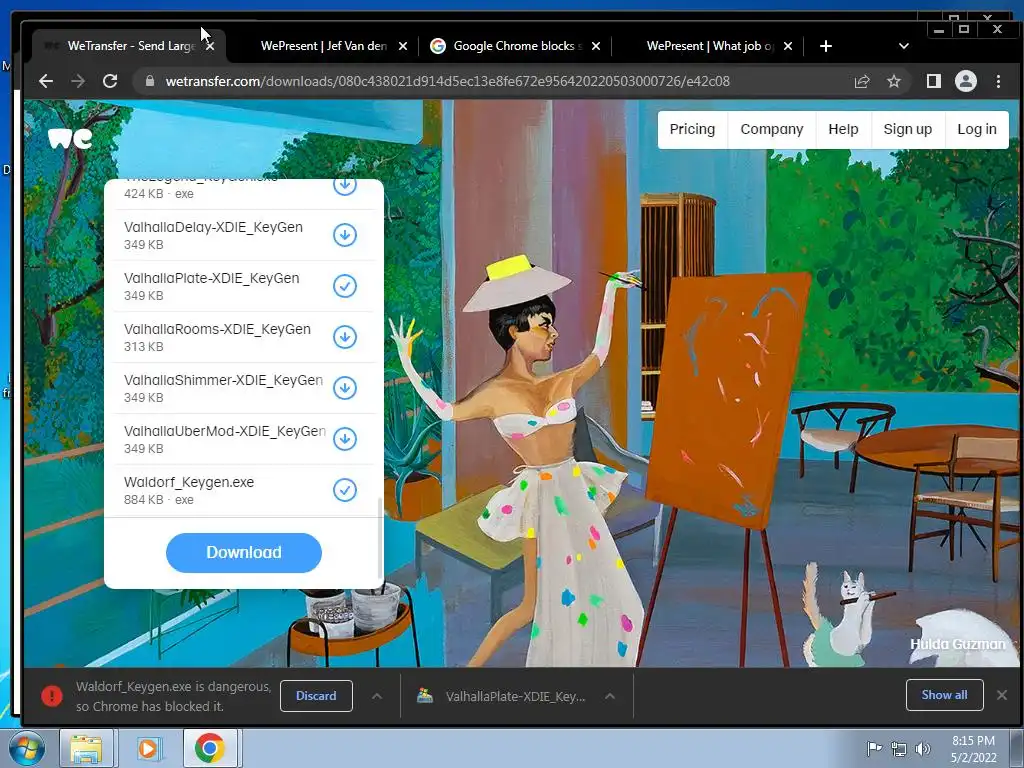Expand options for the blocked Waldorf_Keygen.exe download
The height and width of the screenshot is (768, 1024).
pyautogui.click(x=377, y=696)
